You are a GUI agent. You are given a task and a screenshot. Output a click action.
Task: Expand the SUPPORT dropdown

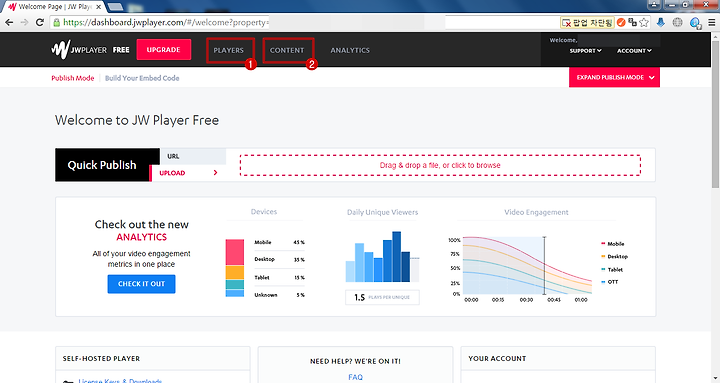tap(585, 51)
